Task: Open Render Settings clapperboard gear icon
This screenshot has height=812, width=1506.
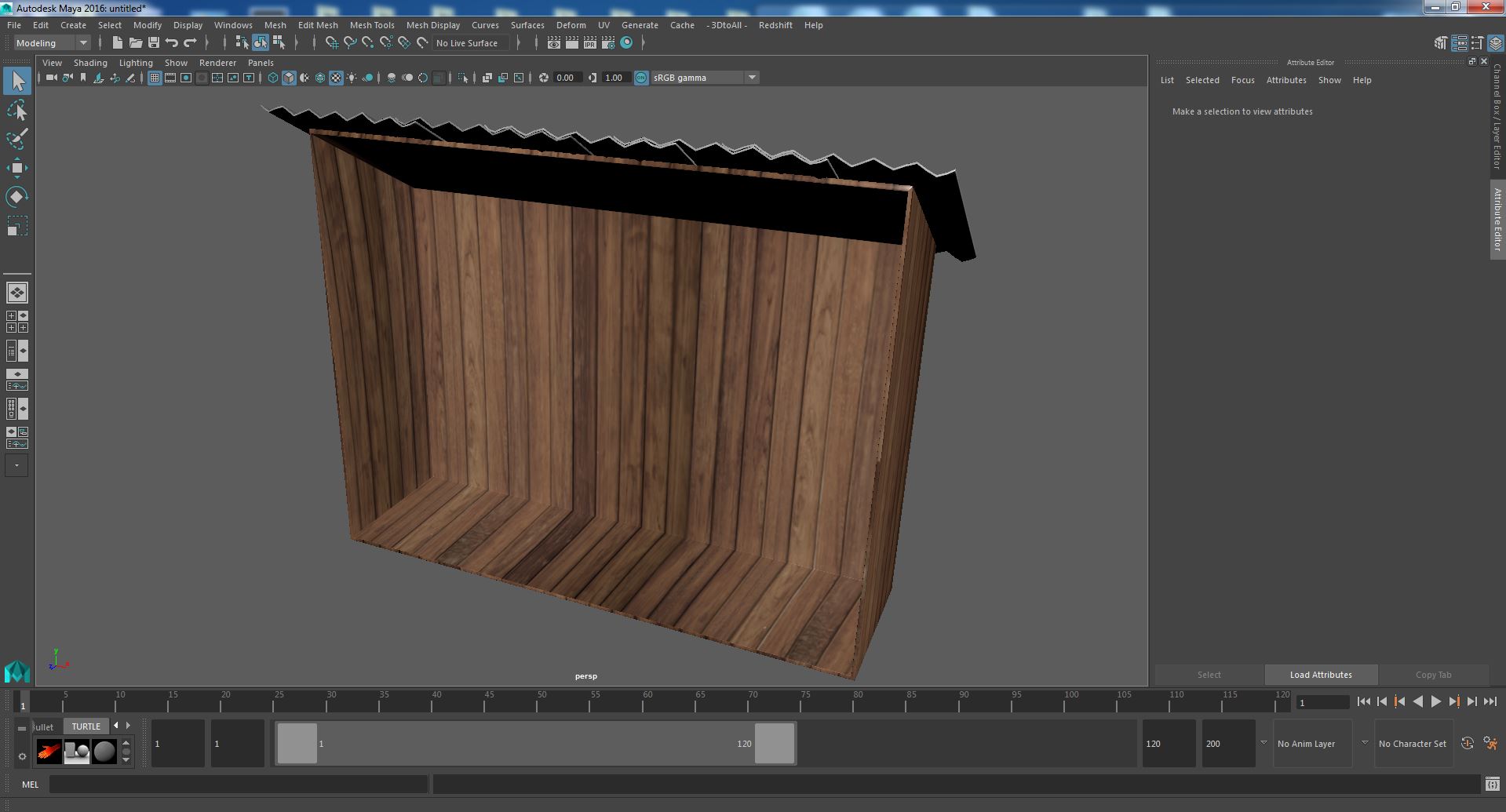Action: click(608, 43)
